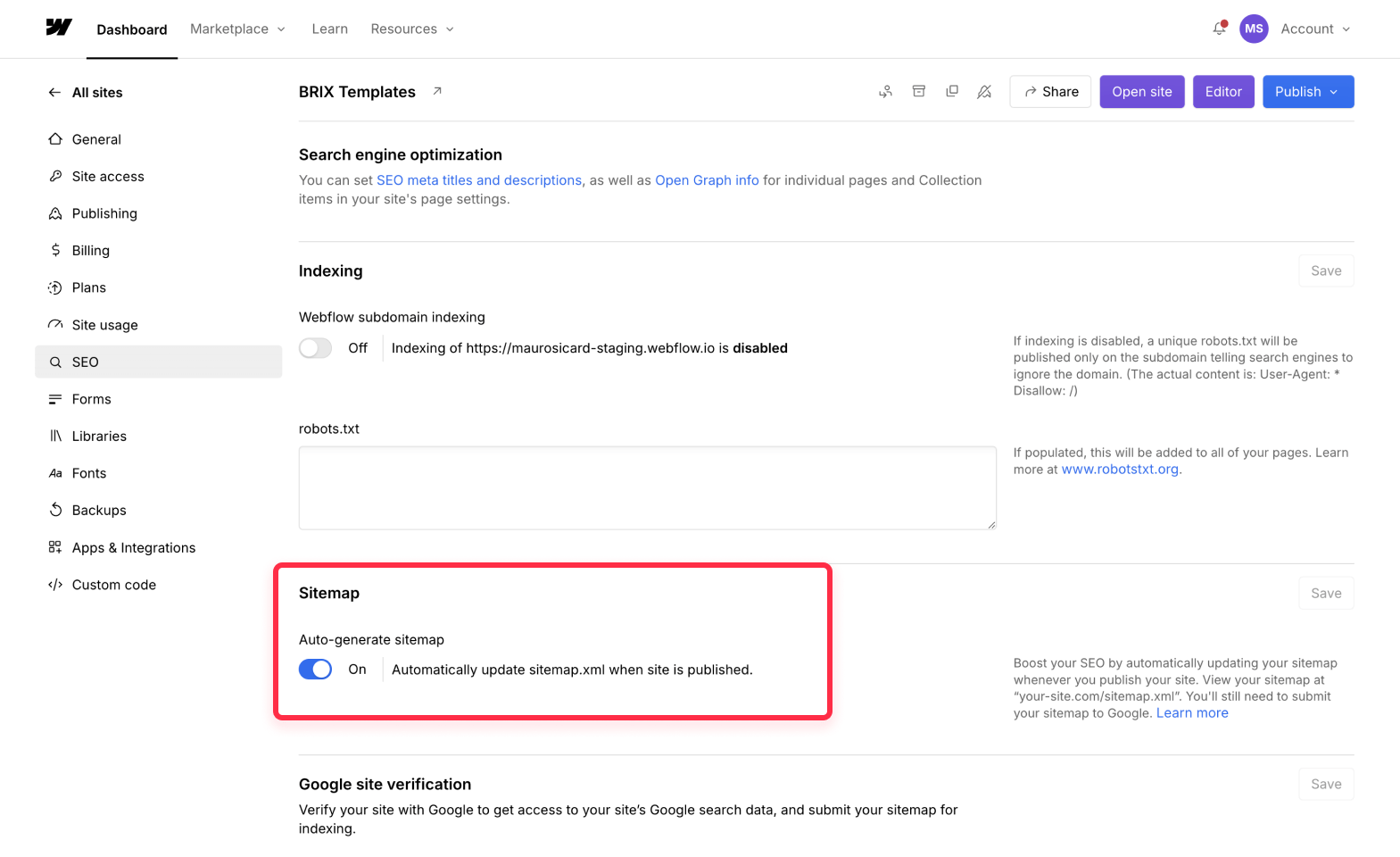The height and width of the screenshot is (857, 1400).
Task: Open the notifications bell
Action: click(x=1219, y=29)
